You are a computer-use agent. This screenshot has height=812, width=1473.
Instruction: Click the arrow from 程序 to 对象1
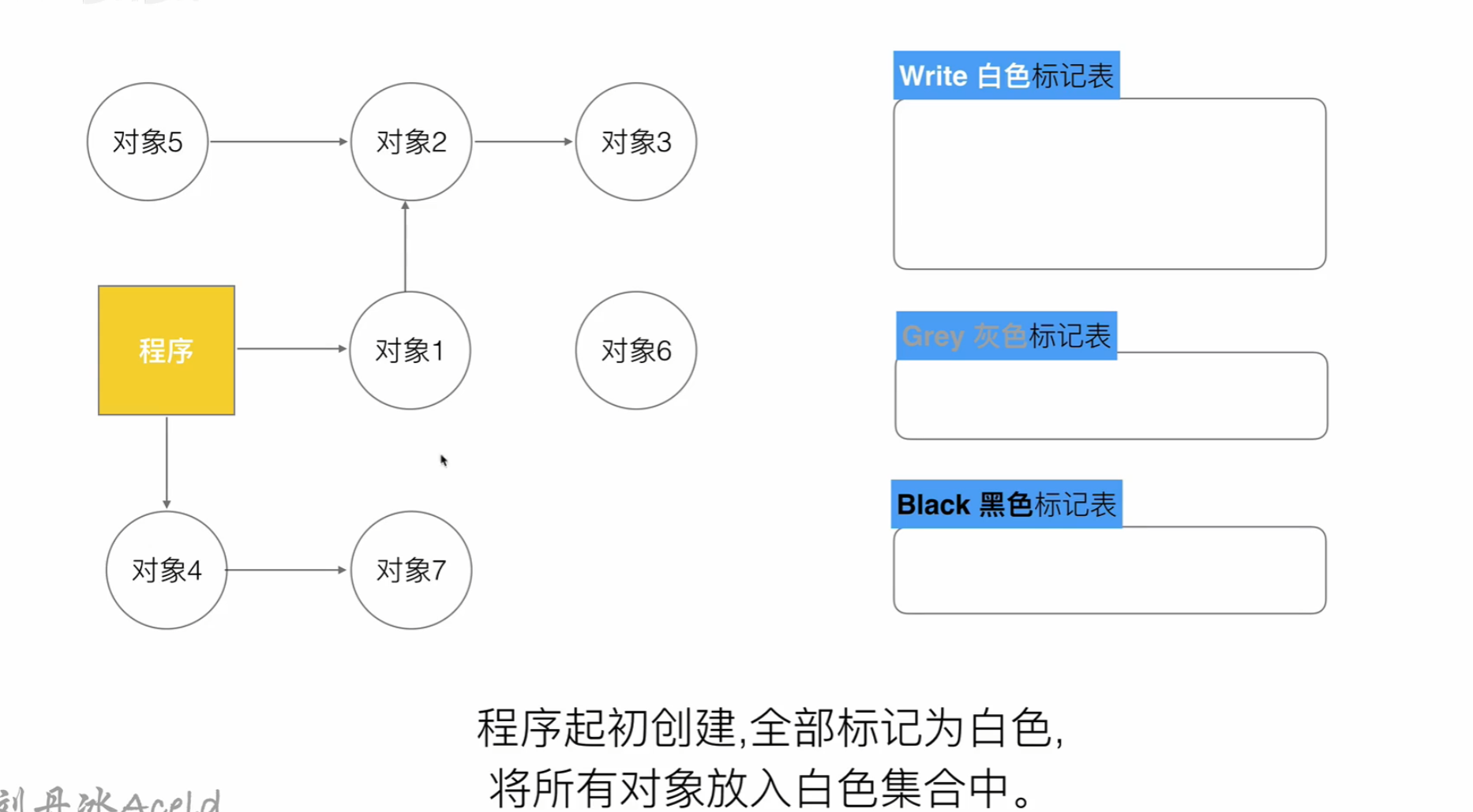[x=291, y=349]
